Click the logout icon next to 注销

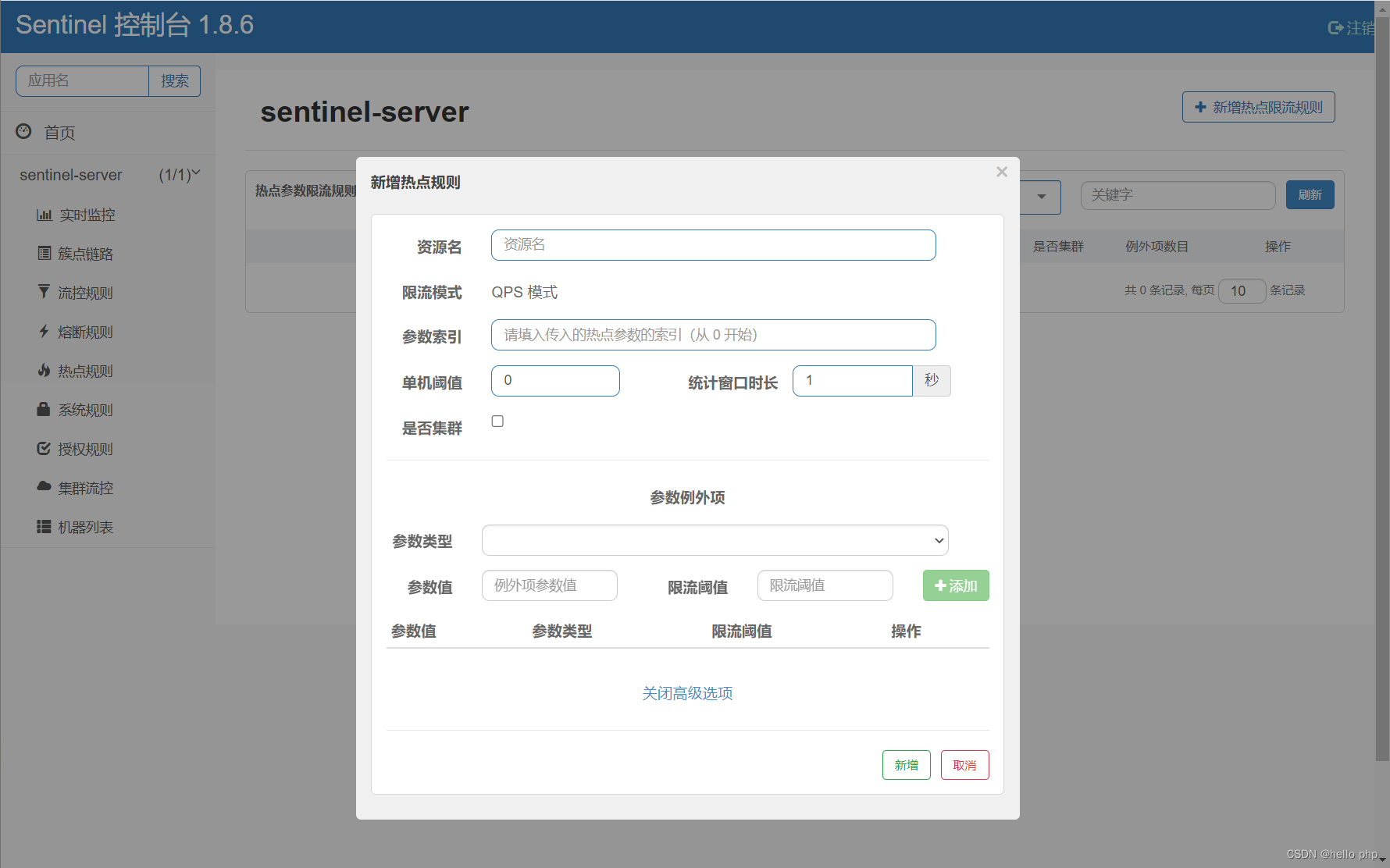tap(1335, 28)
